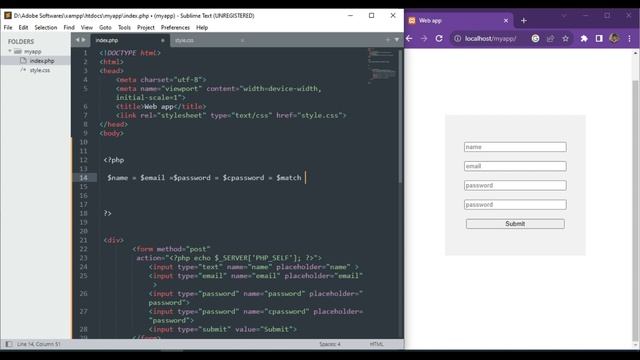Image resolution: width=640 pixels, height=360 pixels.
Task: Change indentation via Spaces: 4
Action: pos(330,344)
